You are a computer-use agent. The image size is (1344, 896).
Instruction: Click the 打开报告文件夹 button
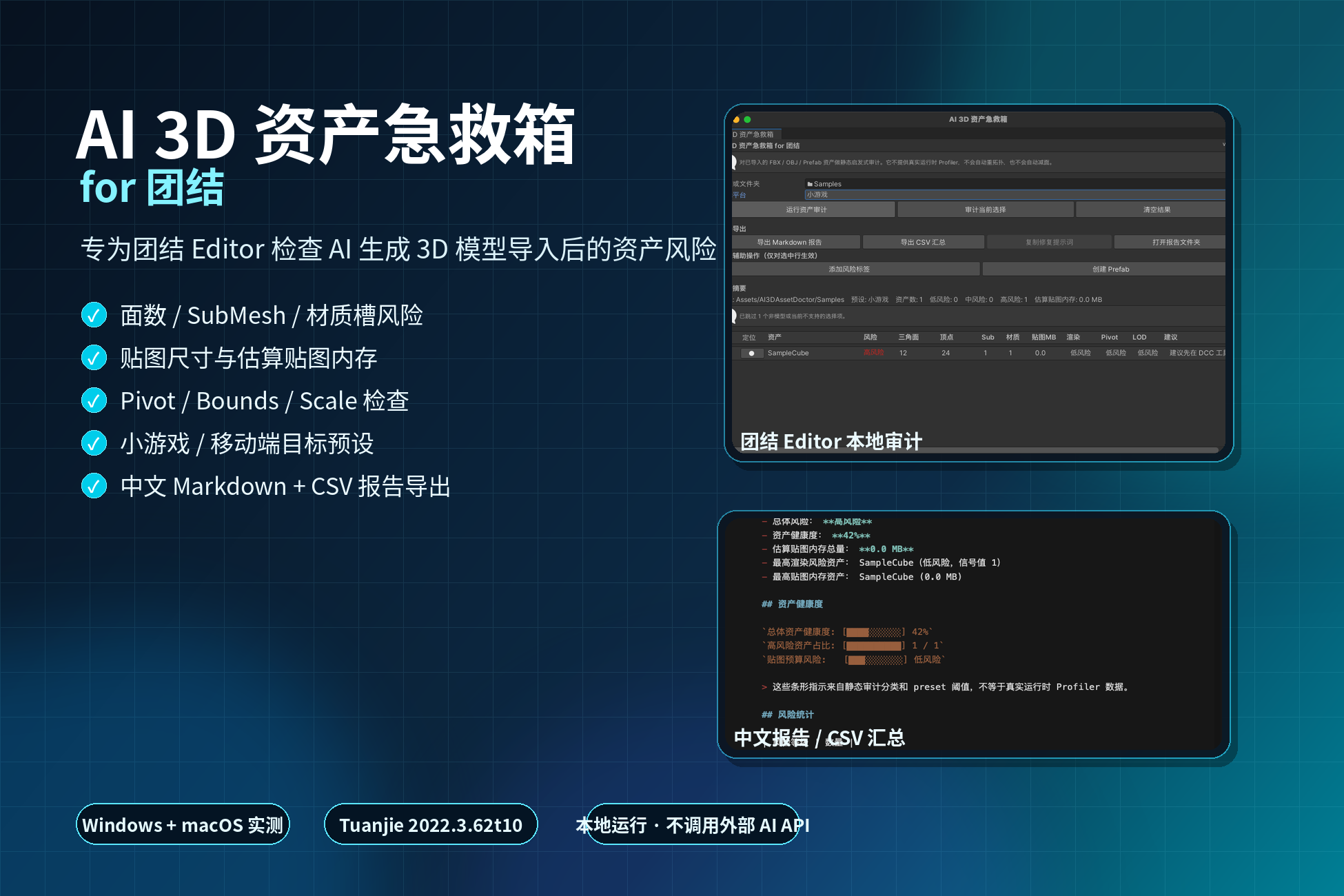pos(1170,242)
